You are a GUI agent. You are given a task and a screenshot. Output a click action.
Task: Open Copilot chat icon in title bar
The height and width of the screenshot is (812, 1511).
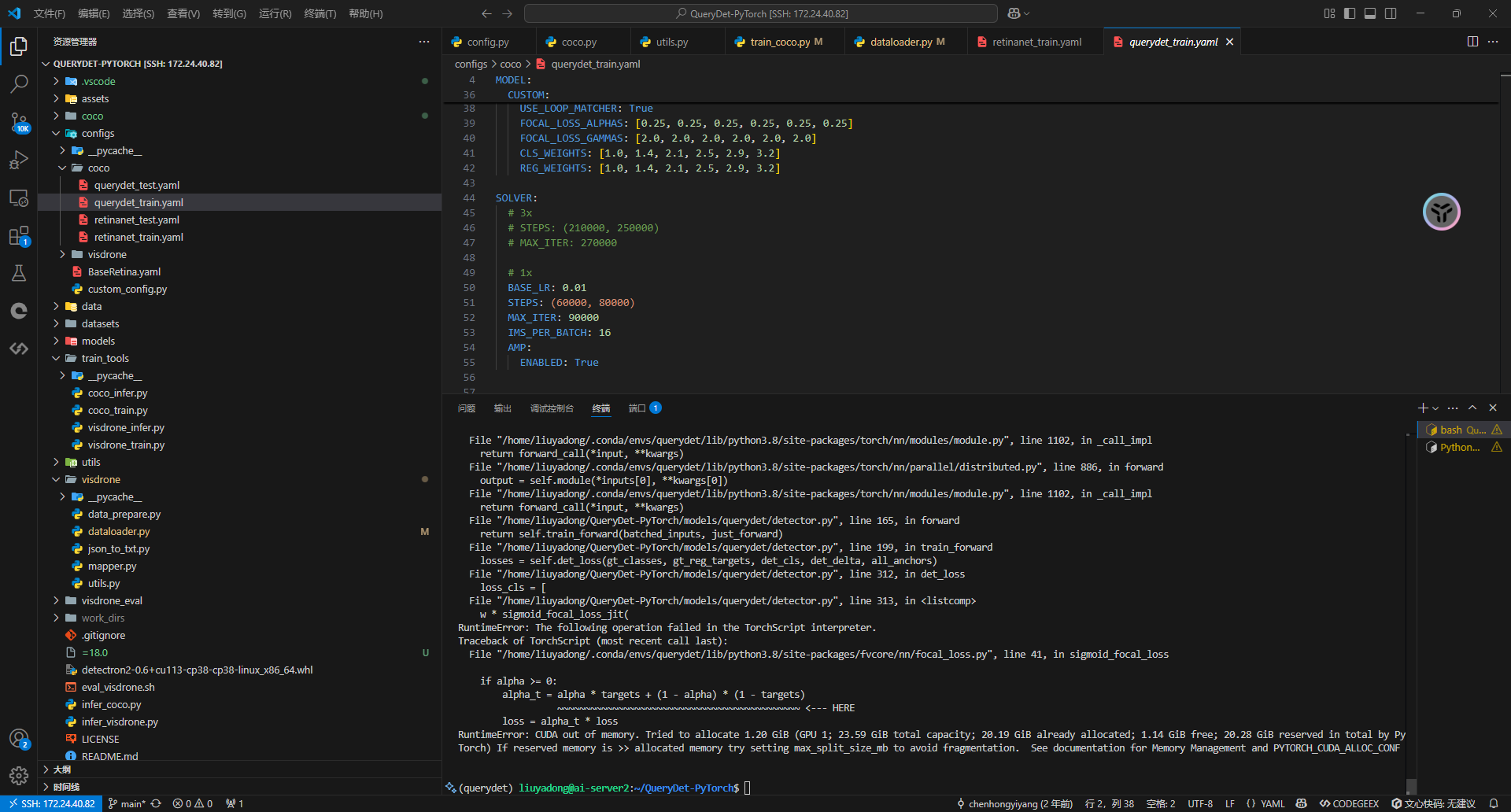(x=1014, y=13)
